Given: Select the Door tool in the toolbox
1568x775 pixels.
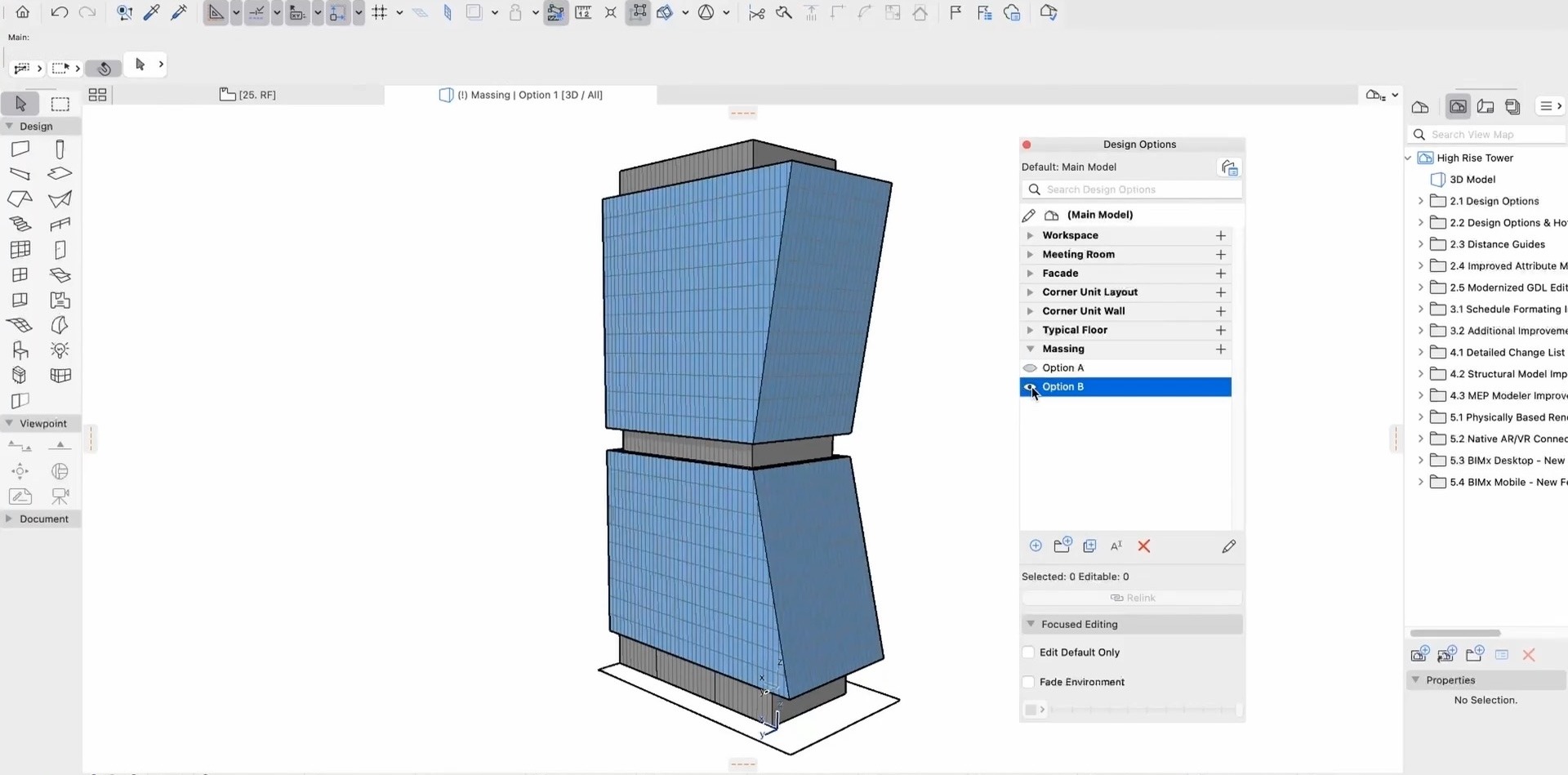Looking at the screenshot, I should [59, 249].
